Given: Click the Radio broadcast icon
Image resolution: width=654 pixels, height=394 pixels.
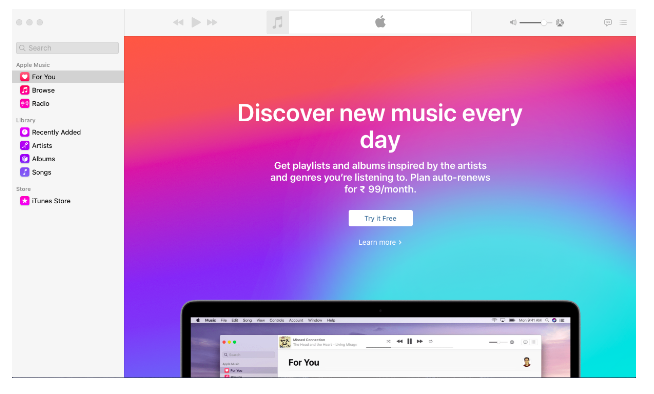Looking at the screenshot, I should tap(25, 103).
